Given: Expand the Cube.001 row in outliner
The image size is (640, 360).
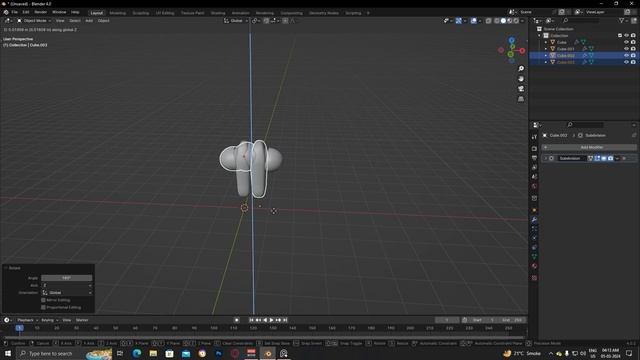Looking at the screenshot, I should pyautogui.click(x=546, y=49).
